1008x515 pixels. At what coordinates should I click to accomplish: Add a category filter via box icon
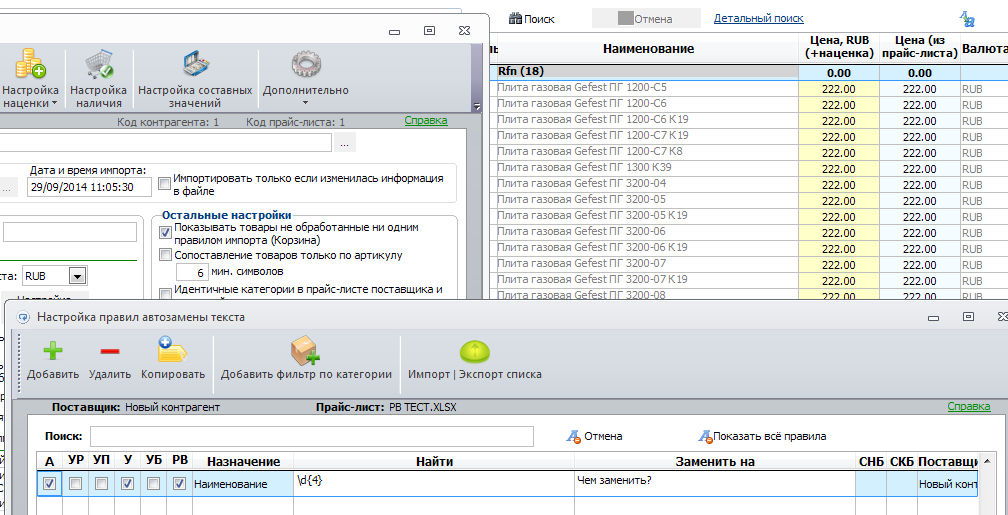coord(305,351)
